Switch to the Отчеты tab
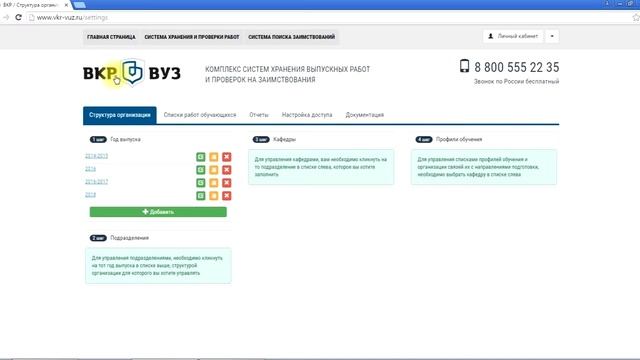Image resolution: width=640 pixels, height=360 pixels. (x=259, y=115)
